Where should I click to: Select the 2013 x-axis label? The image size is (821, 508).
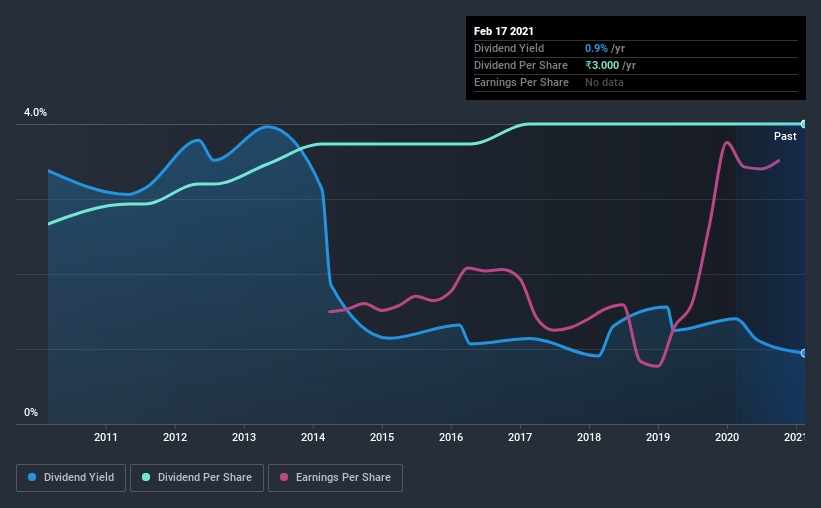click(244, 437)
